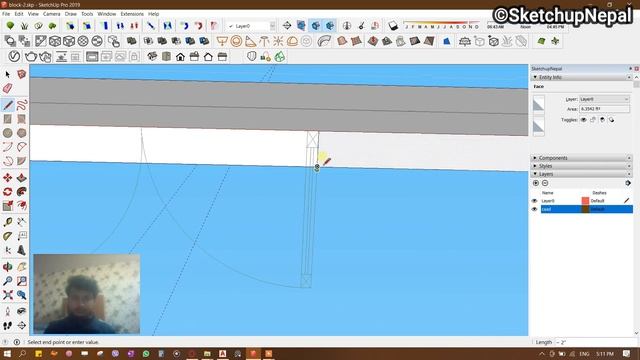This screenshot has width=640, height=360.
Task: Pick the Freehand squiggle tool
Action: [x=22, y=105]
